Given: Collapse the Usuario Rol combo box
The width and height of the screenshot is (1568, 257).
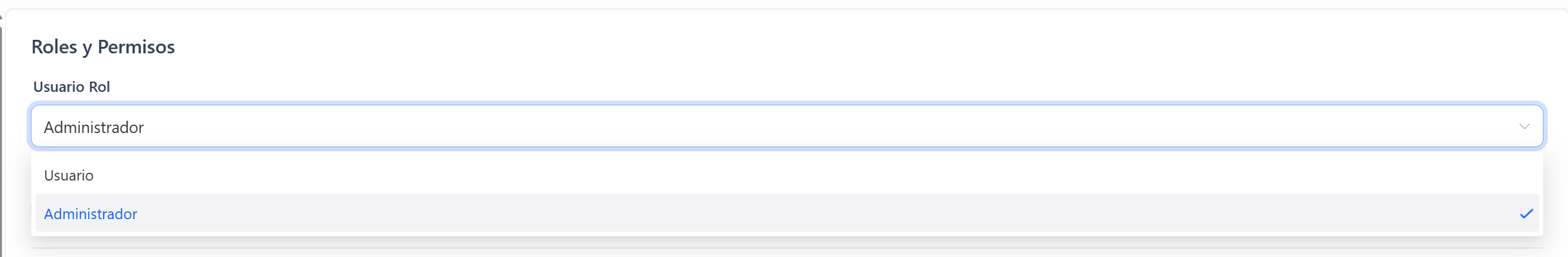Looking at the screenshot, I should [1524, 127].
